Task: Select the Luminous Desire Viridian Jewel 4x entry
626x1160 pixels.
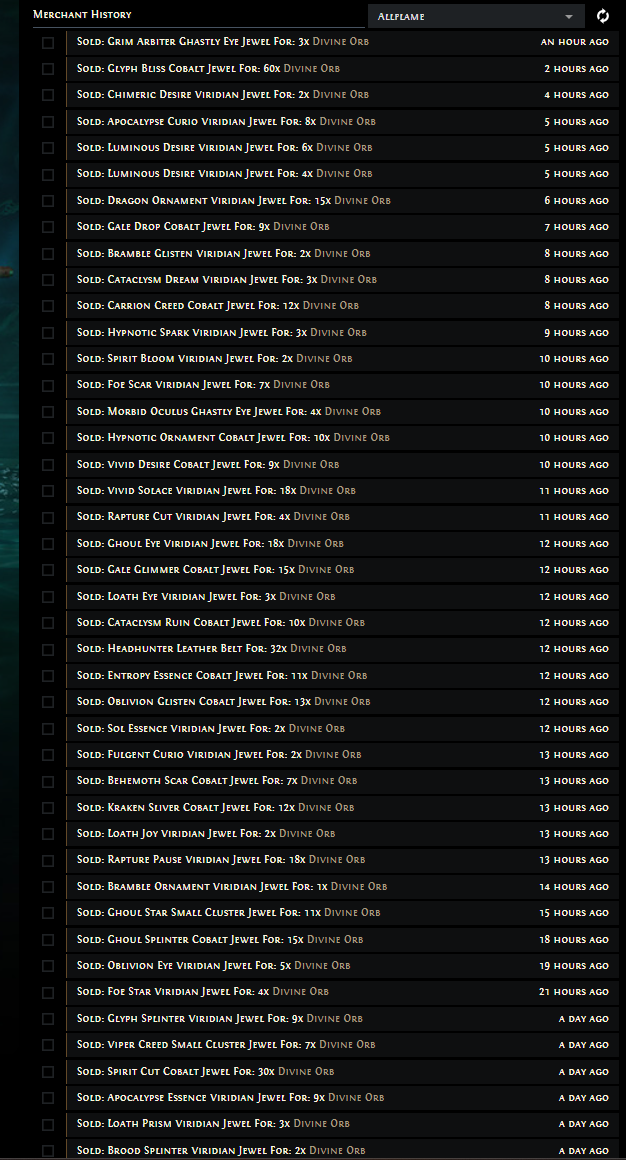Action: pos(343,174)
